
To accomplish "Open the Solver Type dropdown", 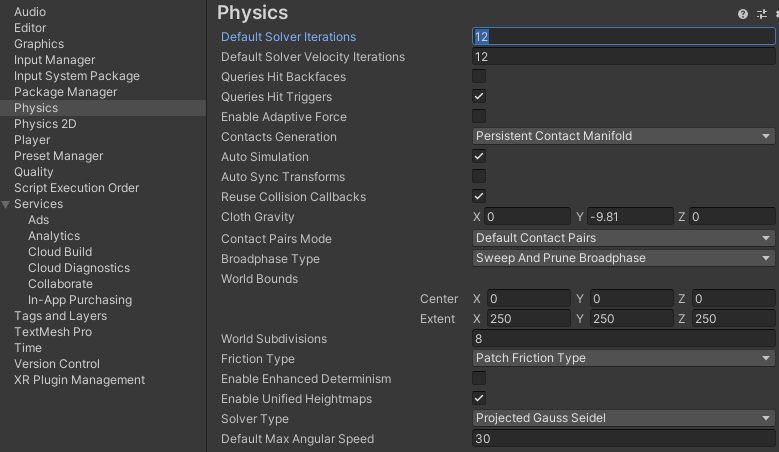I will 623,418.
